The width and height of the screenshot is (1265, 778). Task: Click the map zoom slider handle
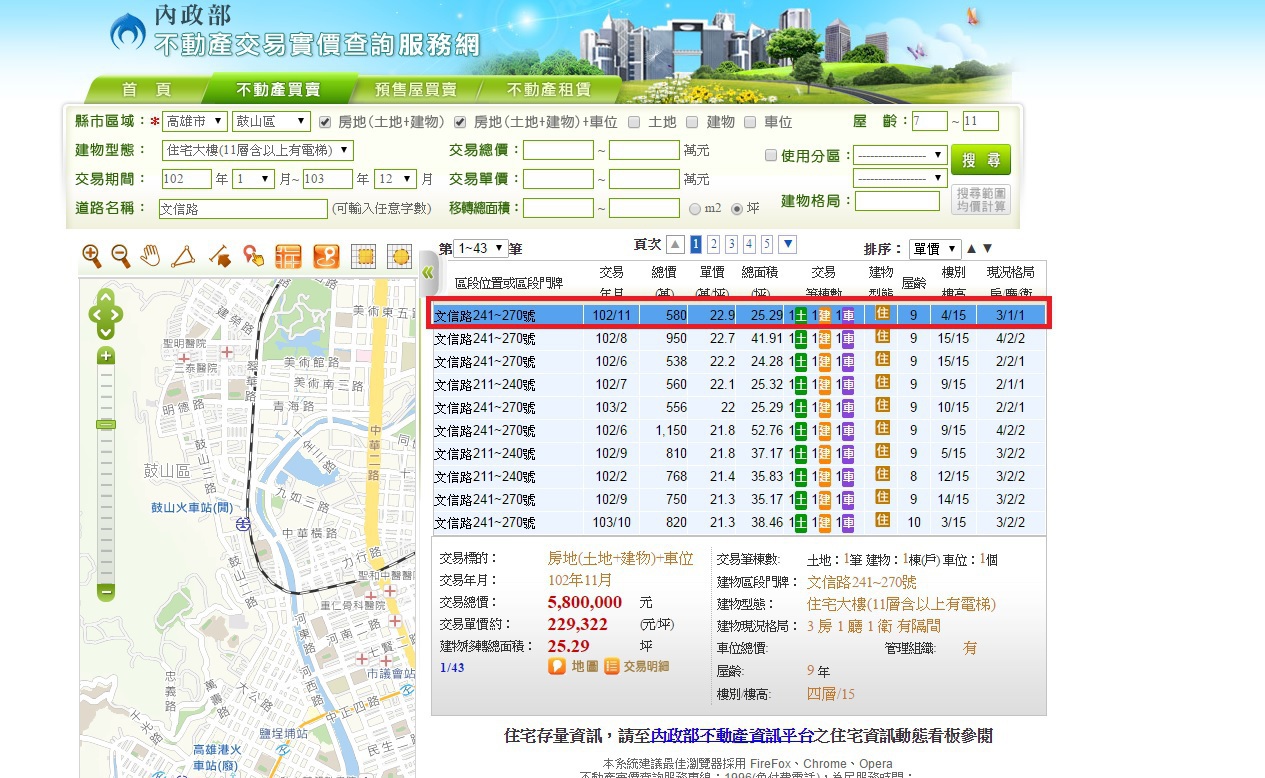tap(106, 425)
